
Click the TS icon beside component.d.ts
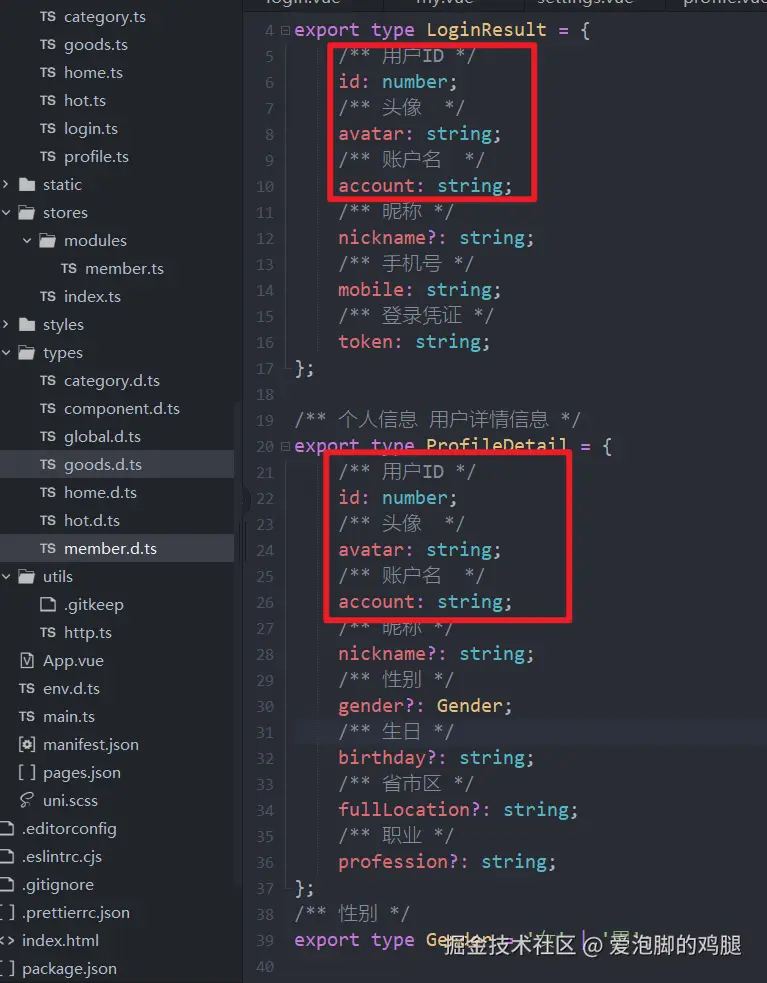(x=48, y=409)
